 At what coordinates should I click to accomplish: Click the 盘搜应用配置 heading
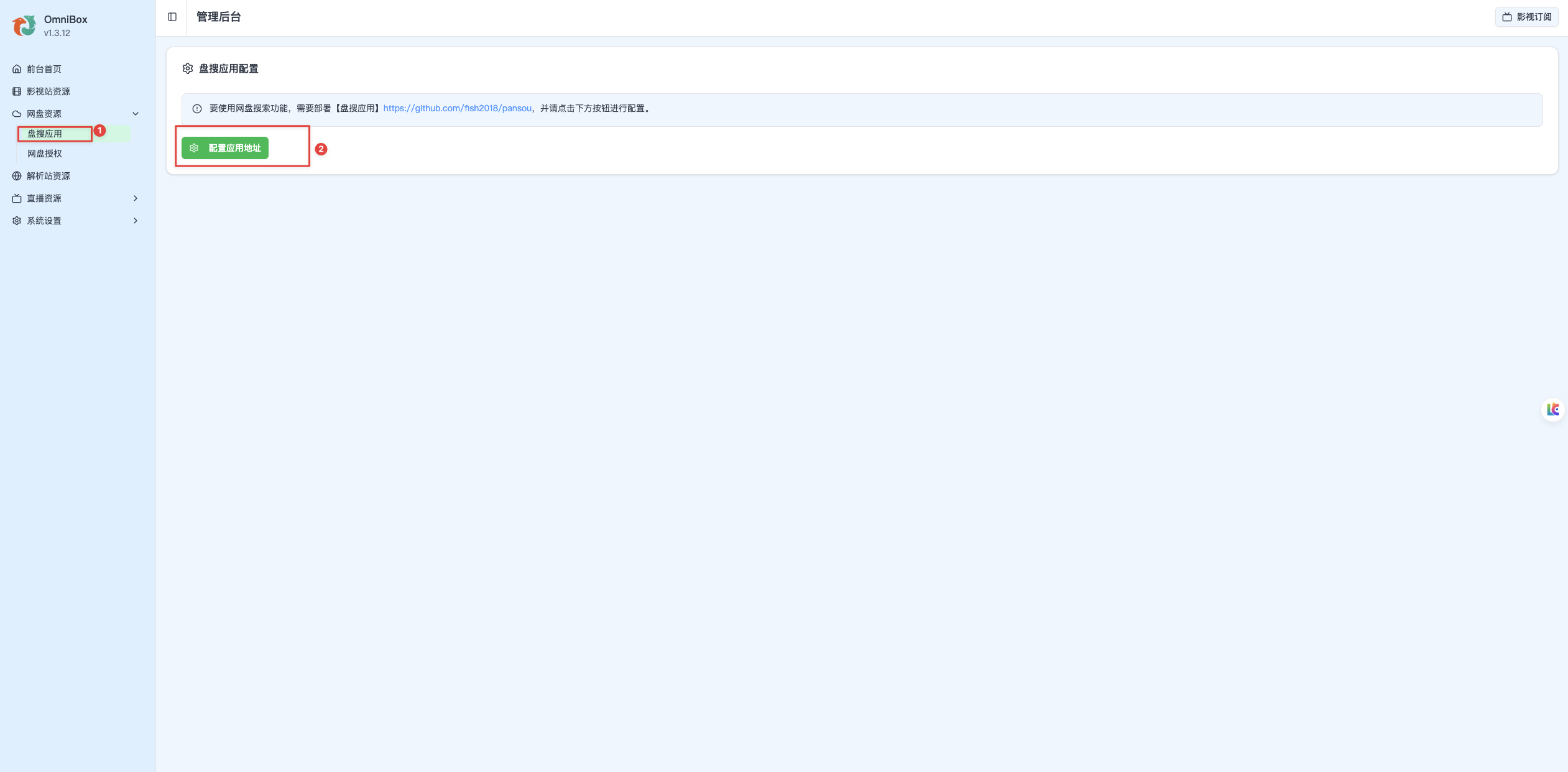coord(229,68)
